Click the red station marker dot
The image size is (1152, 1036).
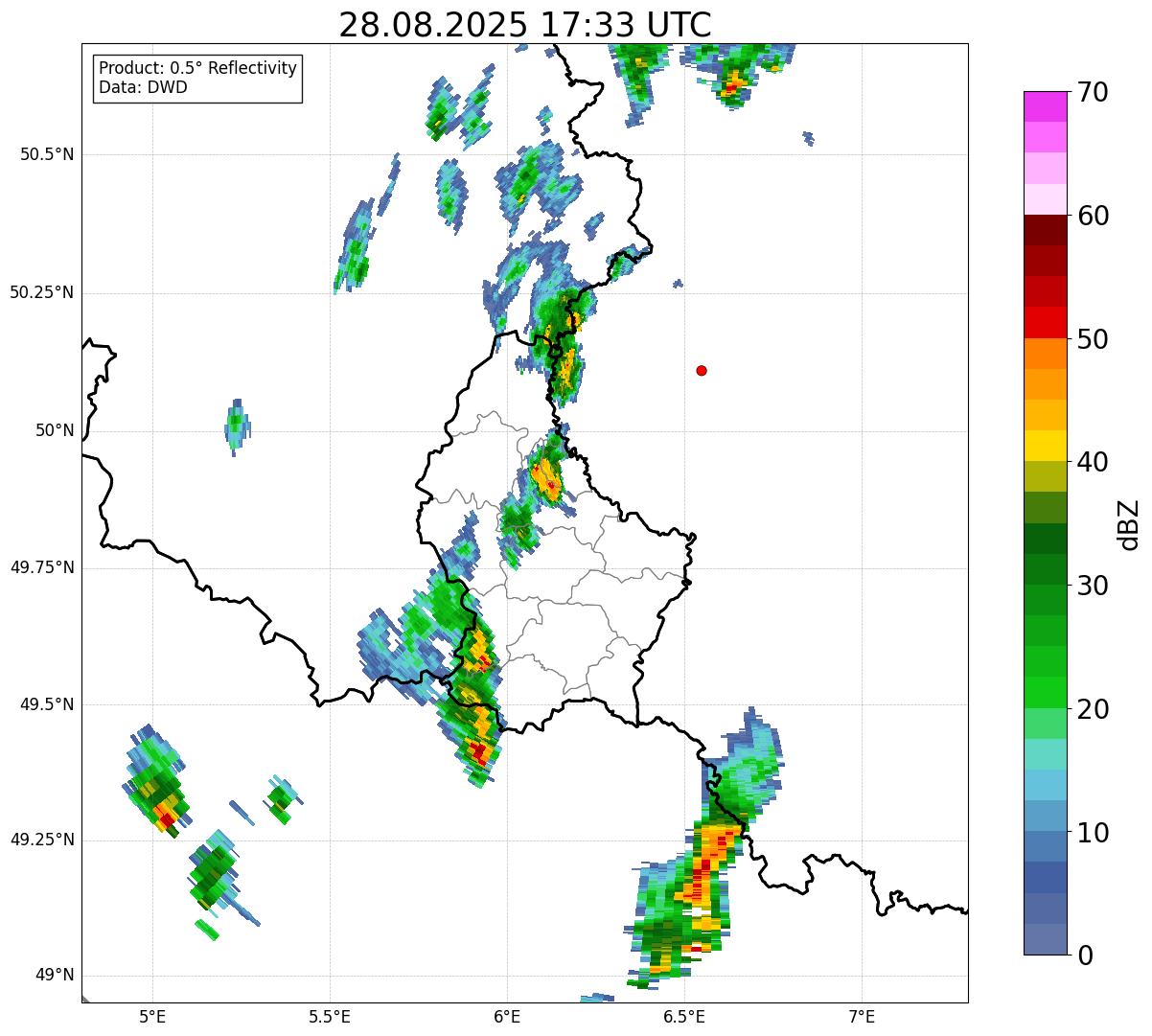[x=702, y=370]
